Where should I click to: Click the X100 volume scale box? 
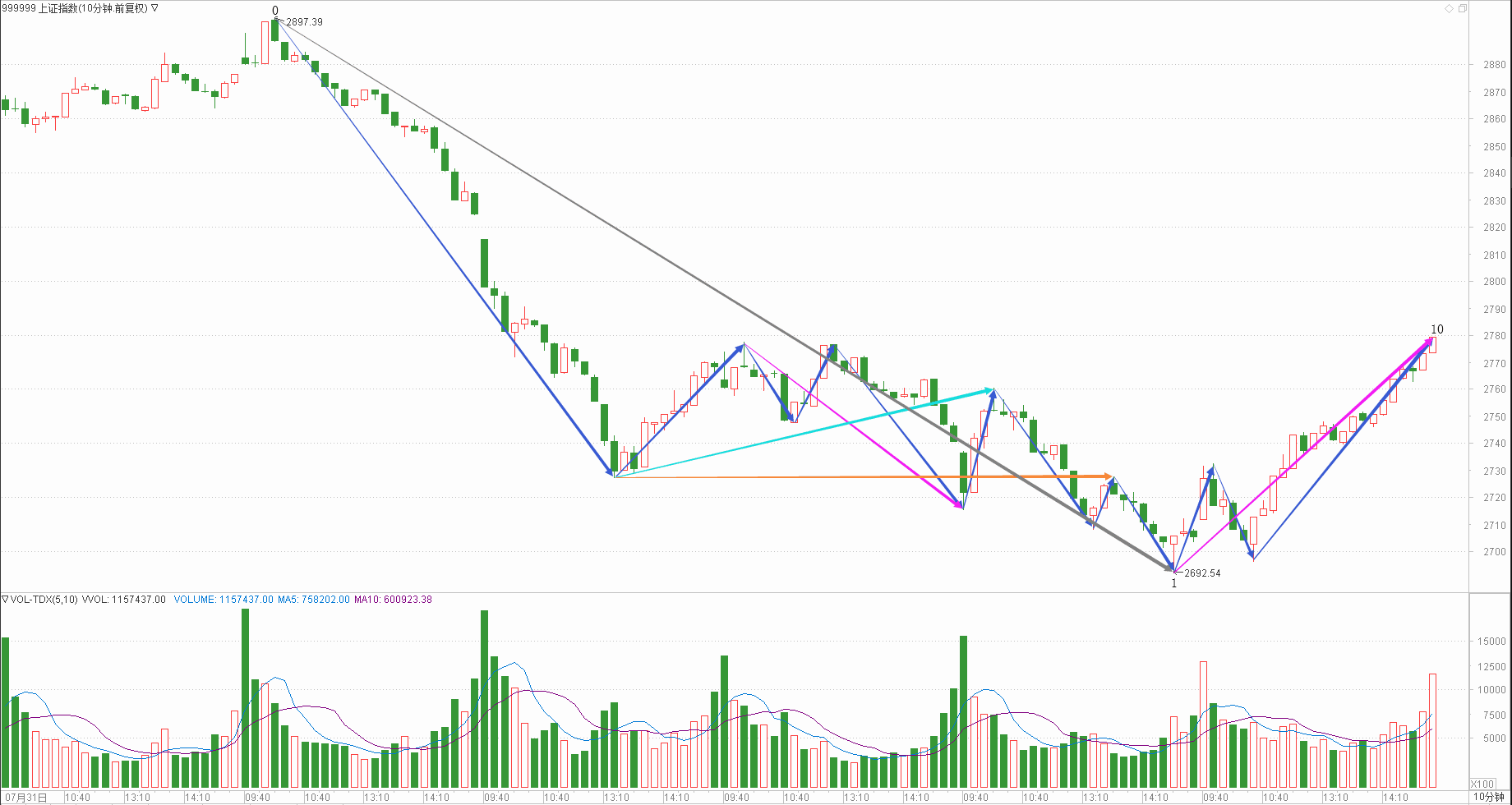point(1482,784)
